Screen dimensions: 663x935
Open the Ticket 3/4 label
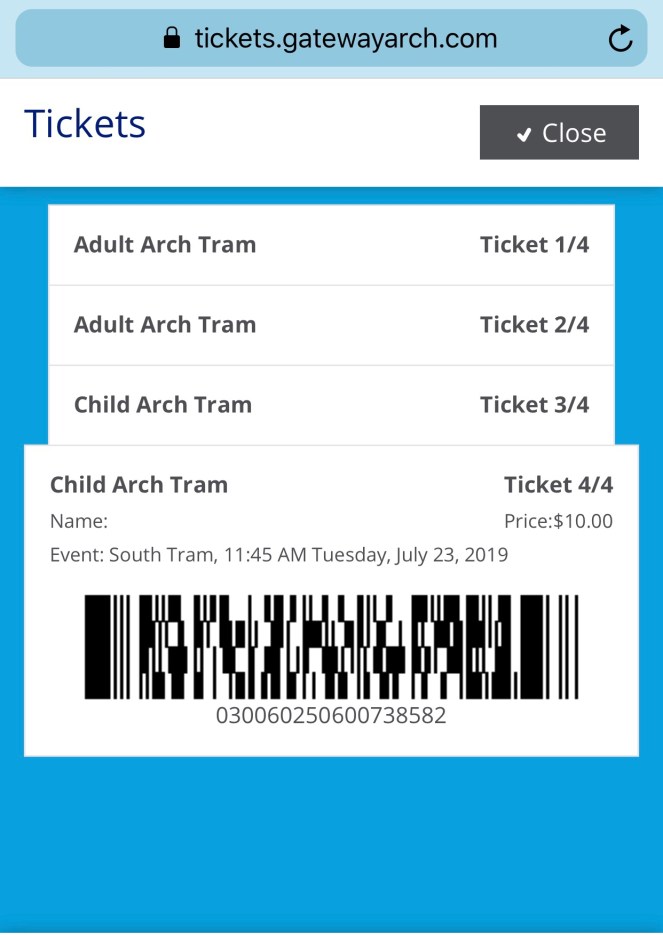coord(534,405)
